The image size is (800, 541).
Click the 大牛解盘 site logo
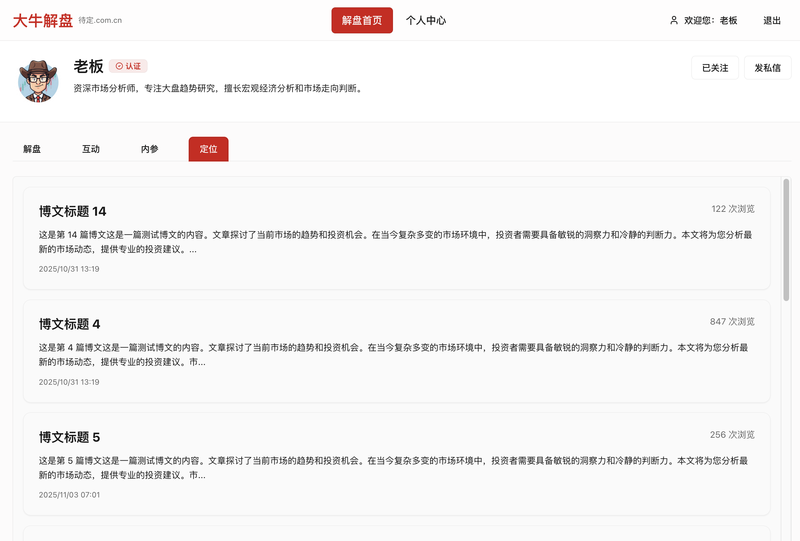[43, 20]
